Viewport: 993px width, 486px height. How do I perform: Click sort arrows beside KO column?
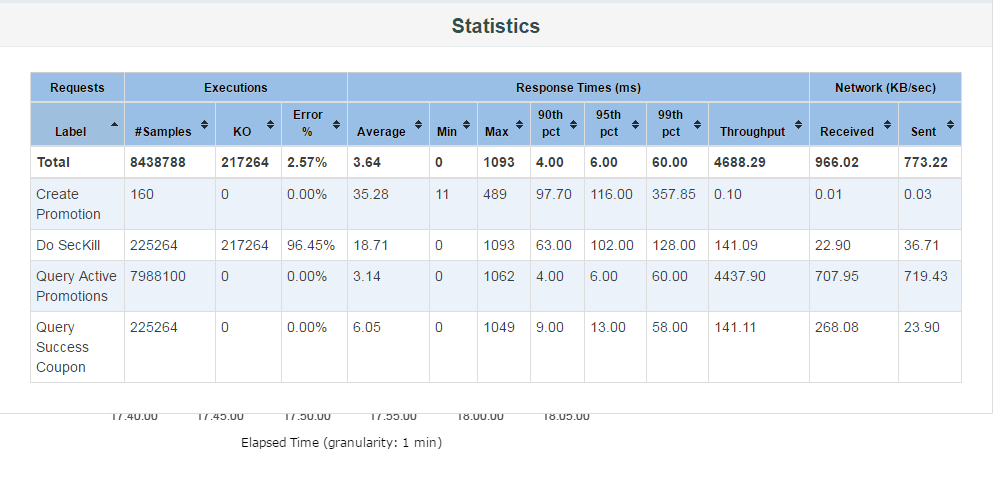[269, 124]
